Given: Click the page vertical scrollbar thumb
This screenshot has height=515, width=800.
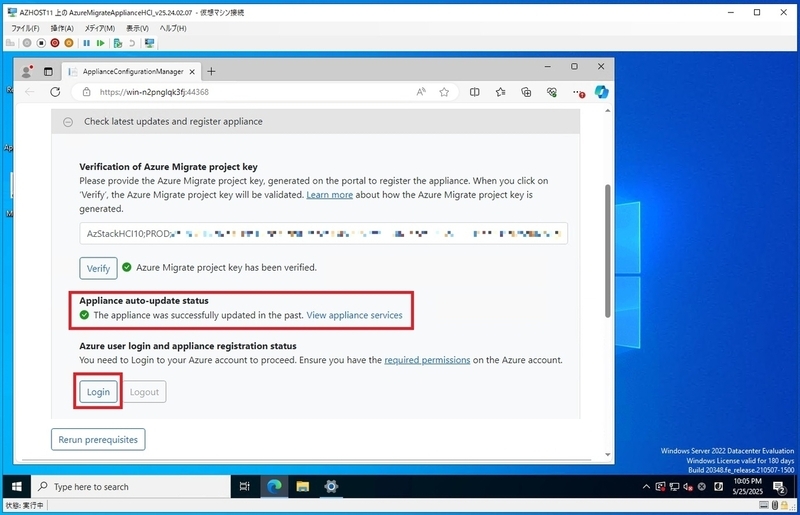Looking at the screenshot, I should tap(607, 251).
